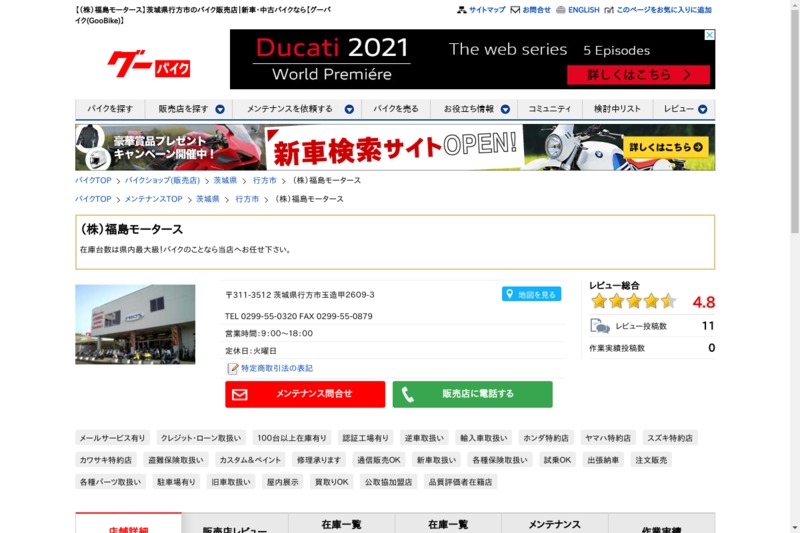This screenshot has width=800, height=533.
Task: Click the 100台以上在庫有り tag
Action: coord(292,438)
